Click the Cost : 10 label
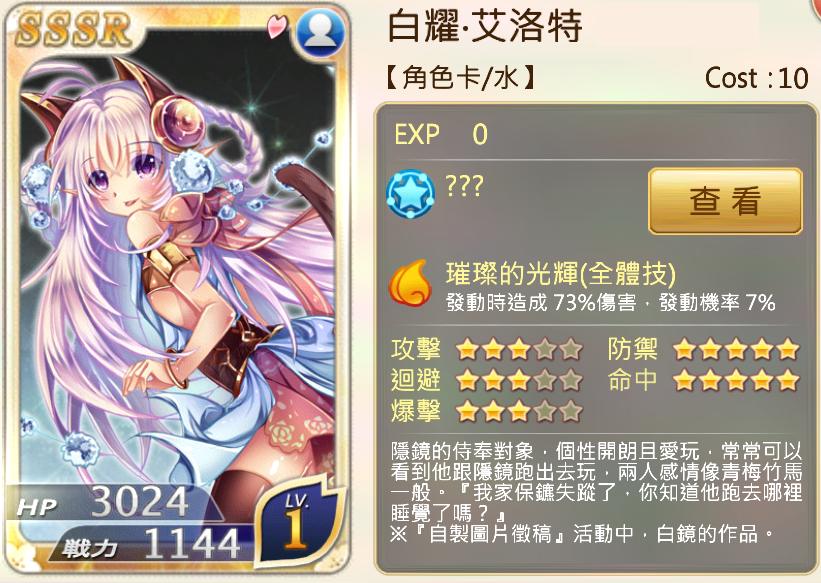This screenshot has height=583, width=821. click(757, 79)
